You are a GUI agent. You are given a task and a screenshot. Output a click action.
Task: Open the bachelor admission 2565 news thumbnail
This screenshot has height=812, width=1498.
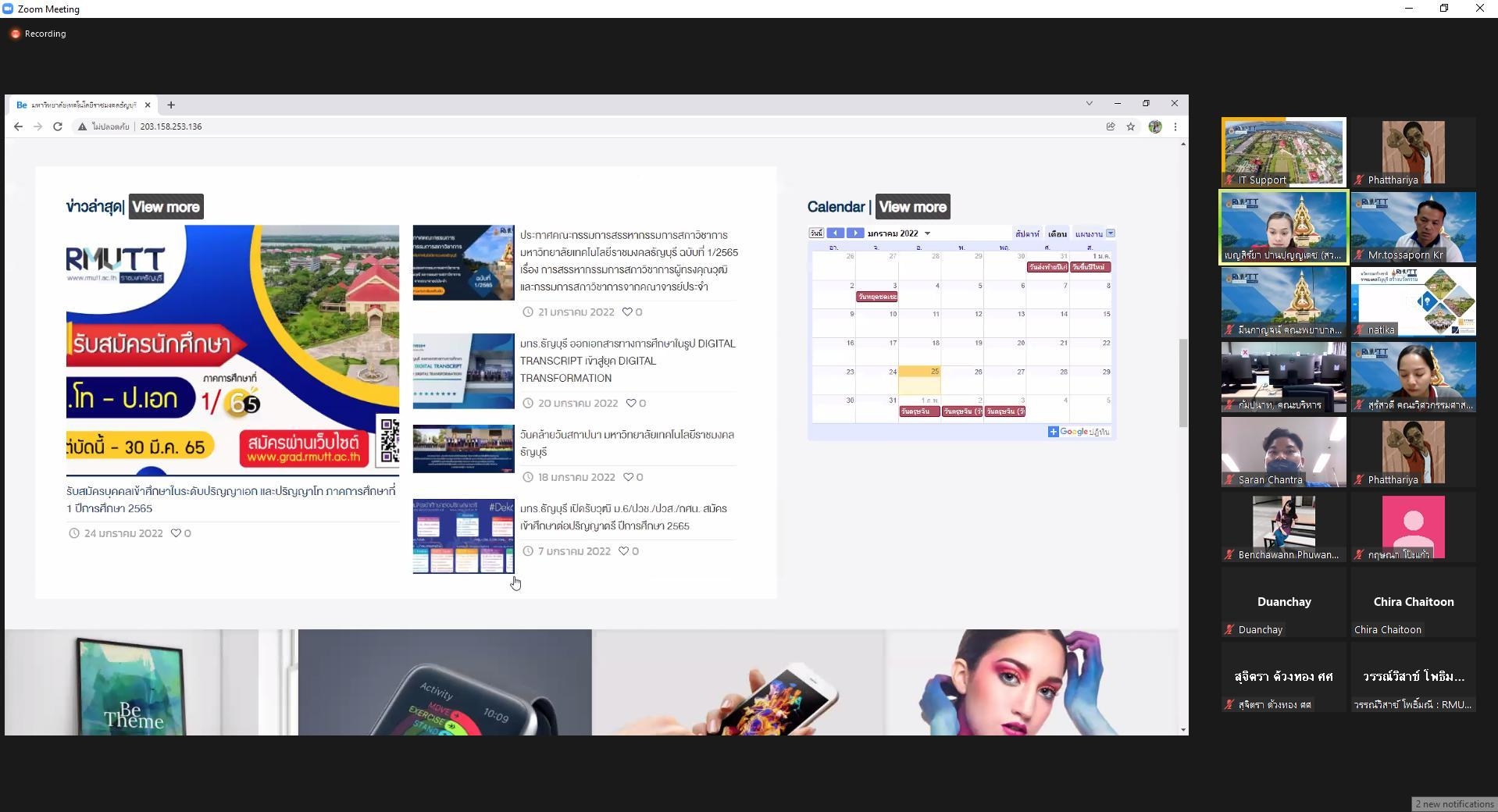pos(464,536)
